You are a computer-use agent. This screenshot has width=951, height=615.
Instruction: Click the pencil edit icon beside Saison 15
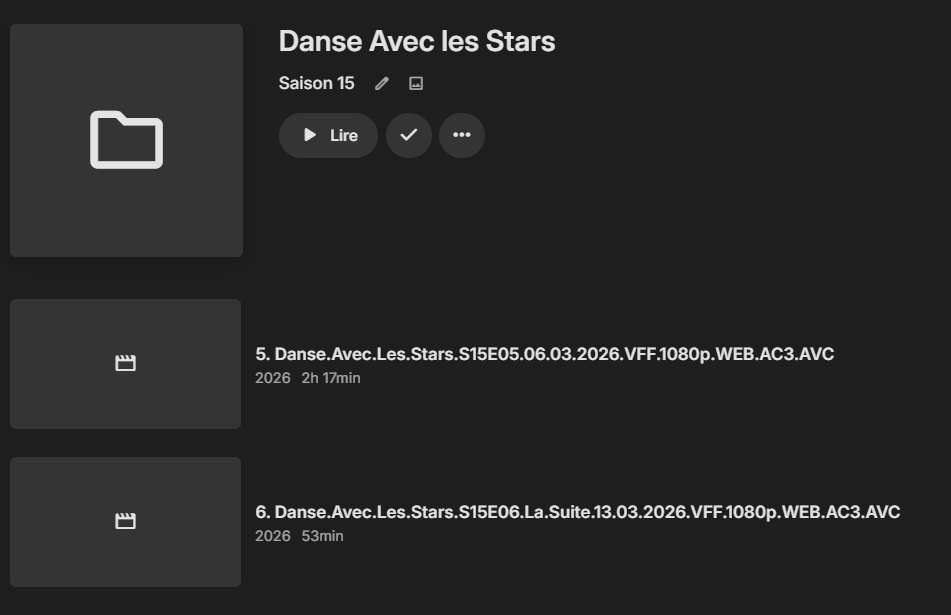pos(381,84)
